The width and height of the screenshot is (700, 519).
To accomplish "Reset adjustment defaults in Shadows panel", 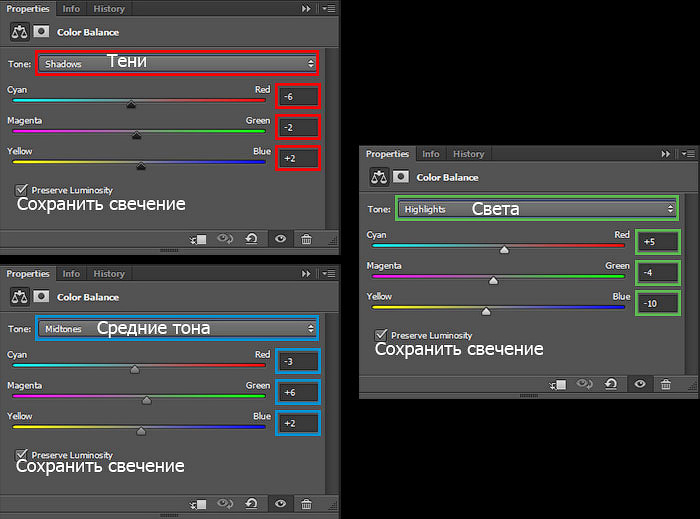I will (252, 239).
